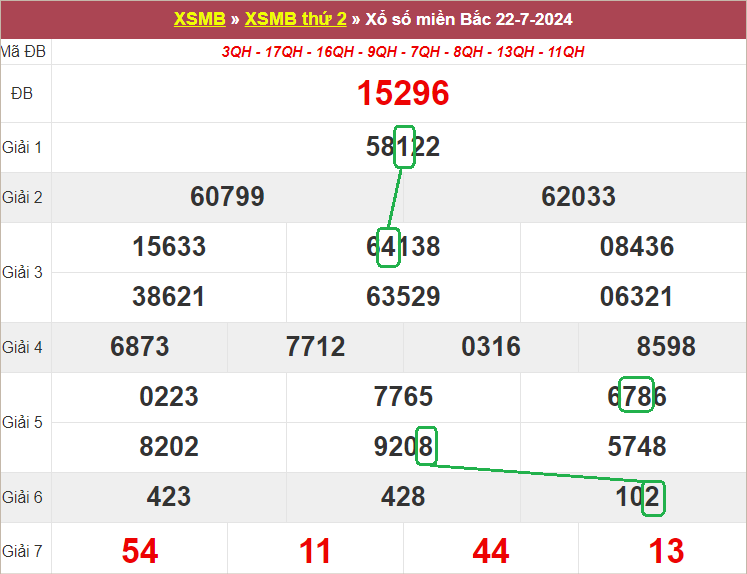Click the green-boxed 78 in 6786

point(637,396)
